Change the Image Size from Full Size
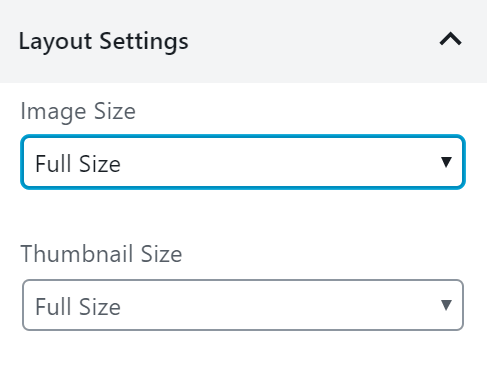The image size is (487, 369). pyautogui.click(x=243, y=162)
